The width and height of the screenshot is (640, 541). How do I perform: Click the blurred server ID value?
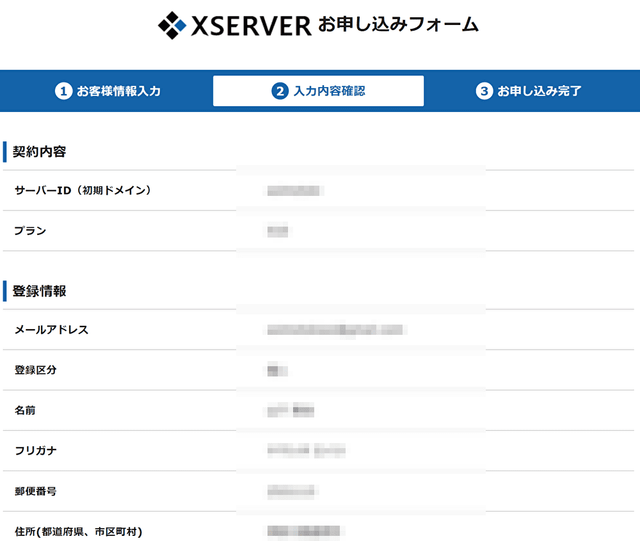294,191
